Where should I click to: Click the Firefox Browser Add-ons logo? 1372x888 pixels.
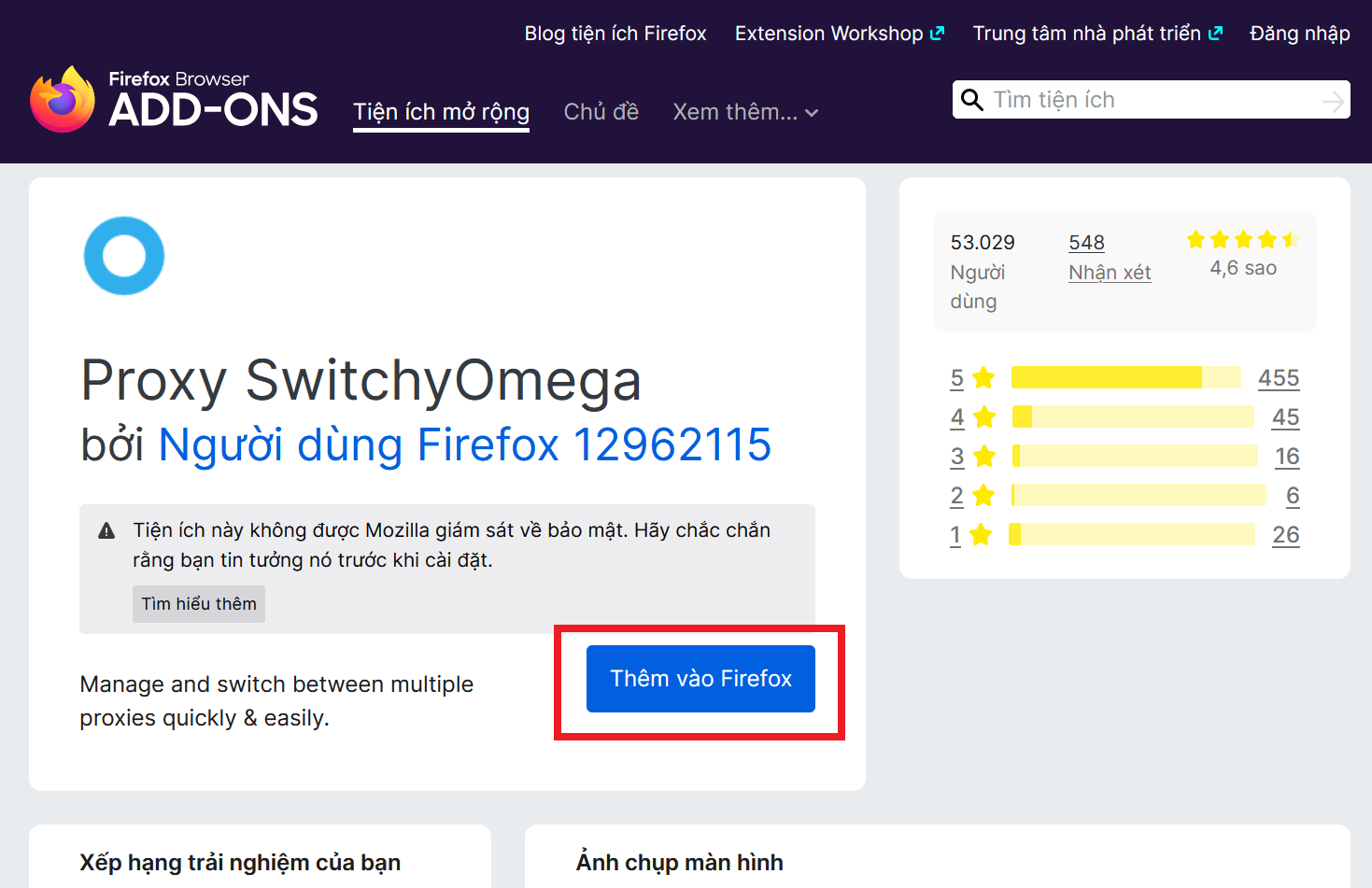[x=174, y=99]
